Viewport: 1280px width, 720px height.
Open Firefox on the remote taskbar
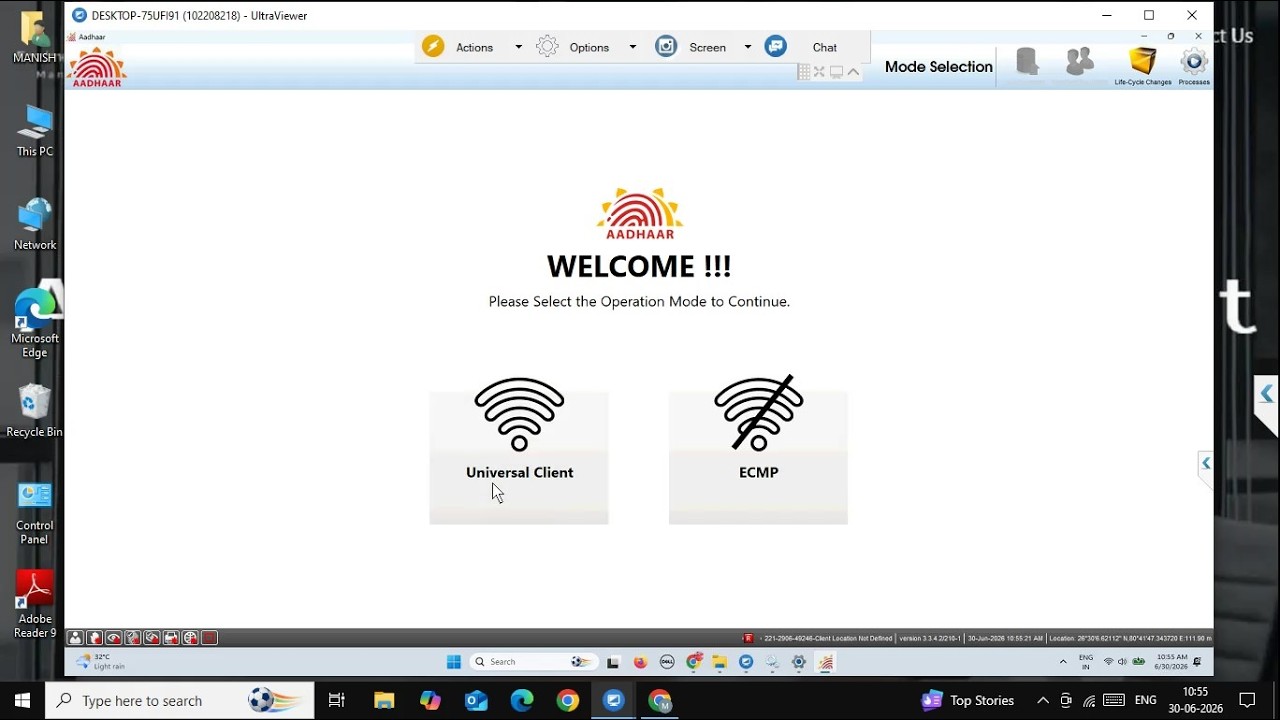(640, 662)
